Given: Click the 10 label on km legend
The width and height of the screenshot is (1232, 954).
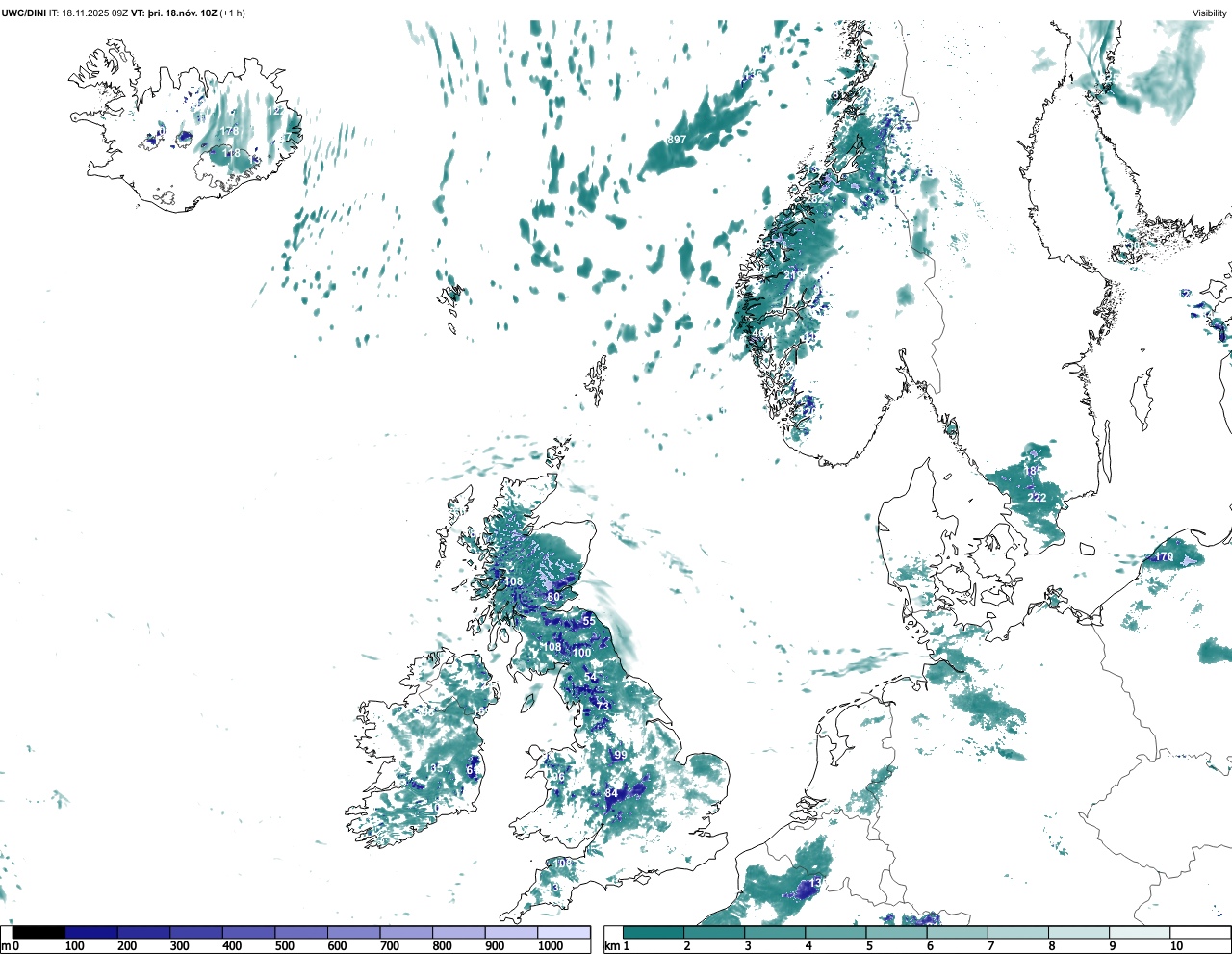Looking at the screenshot, I should (1176, 946).
